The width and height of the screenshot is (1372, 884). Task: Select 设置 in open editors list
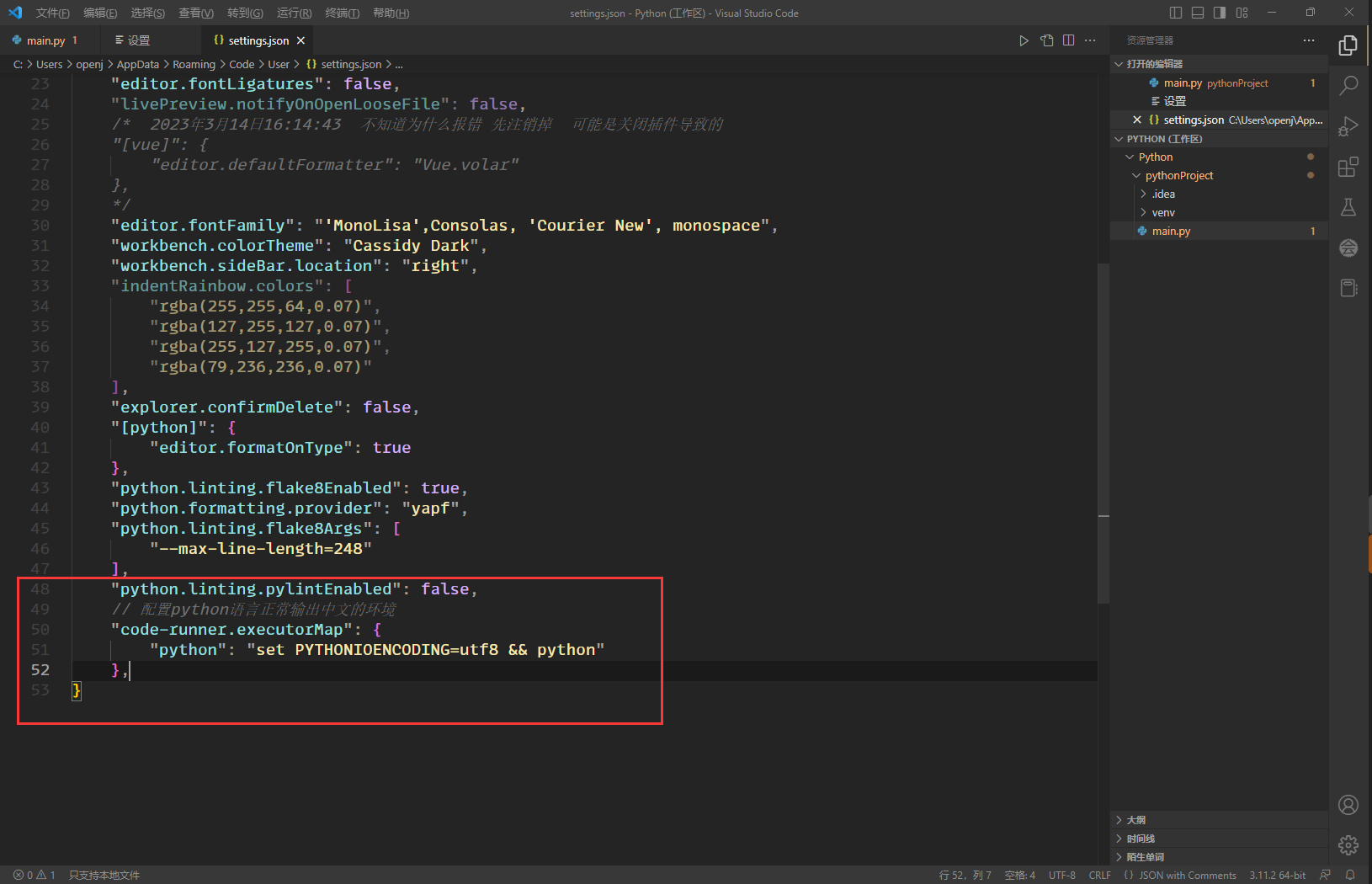(x=1219, y=101)
